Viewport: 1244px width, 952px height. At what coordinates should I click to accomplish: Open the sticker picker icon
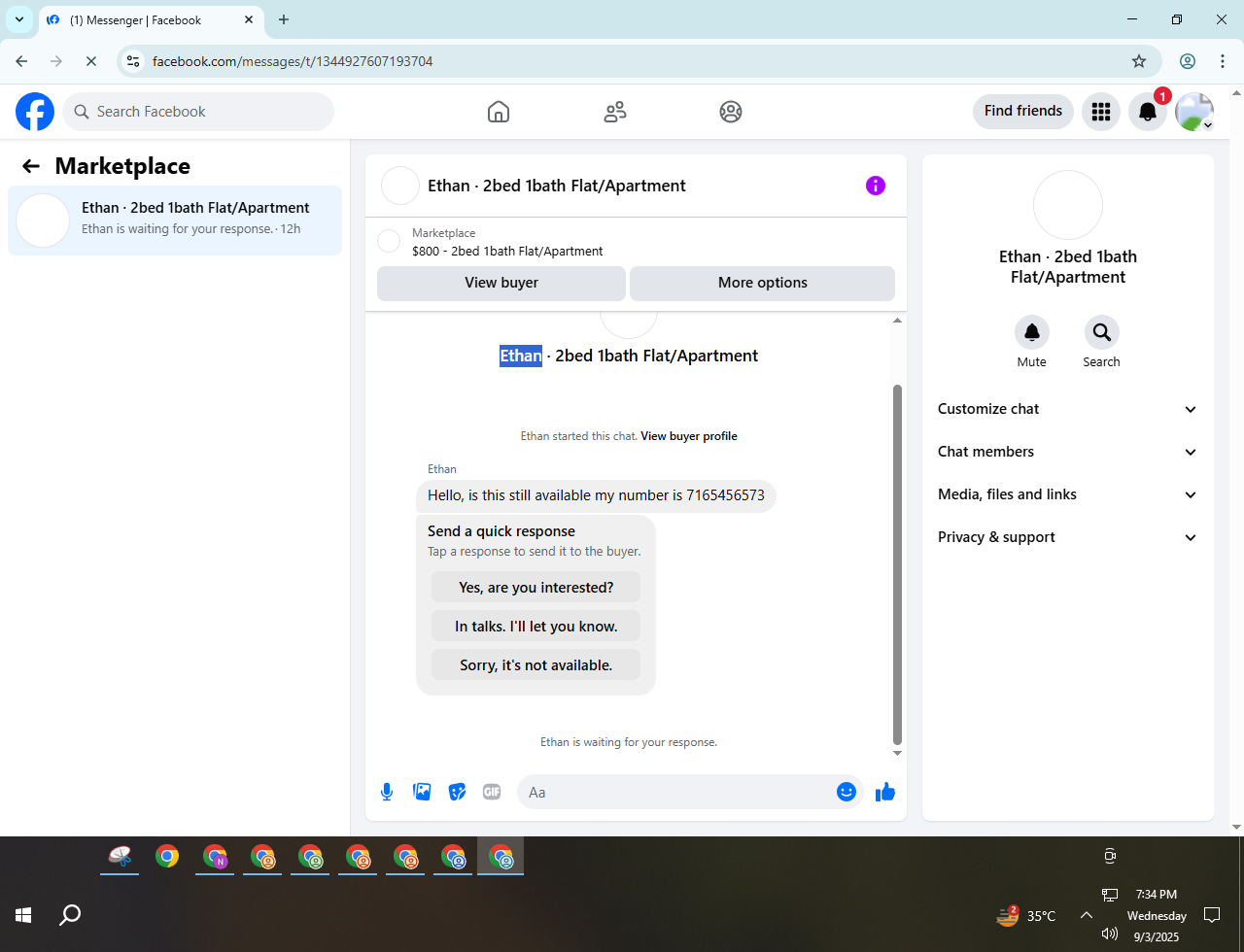click(x=457, y=792)
